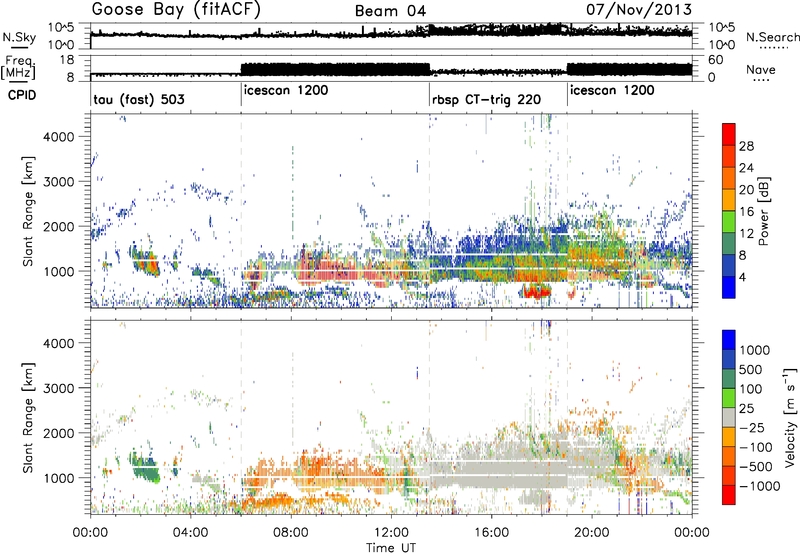Click the velocity panel 'Slant Range [km]' label
Image resolution: width=800 pixels, height=554 pixels.
point(29,417)
